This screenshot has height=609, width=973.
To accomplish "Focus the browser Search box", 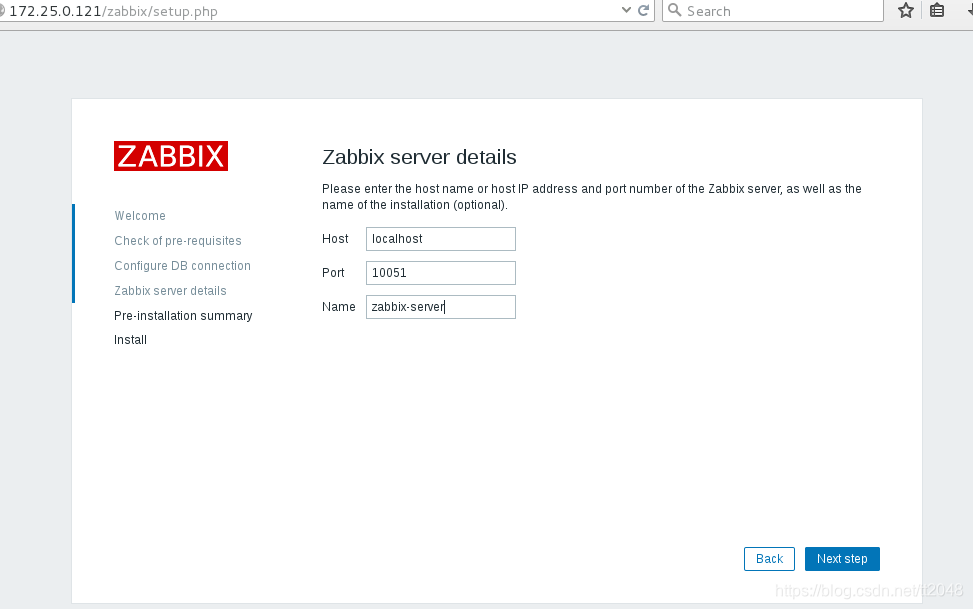I will (x=773, y=11).
